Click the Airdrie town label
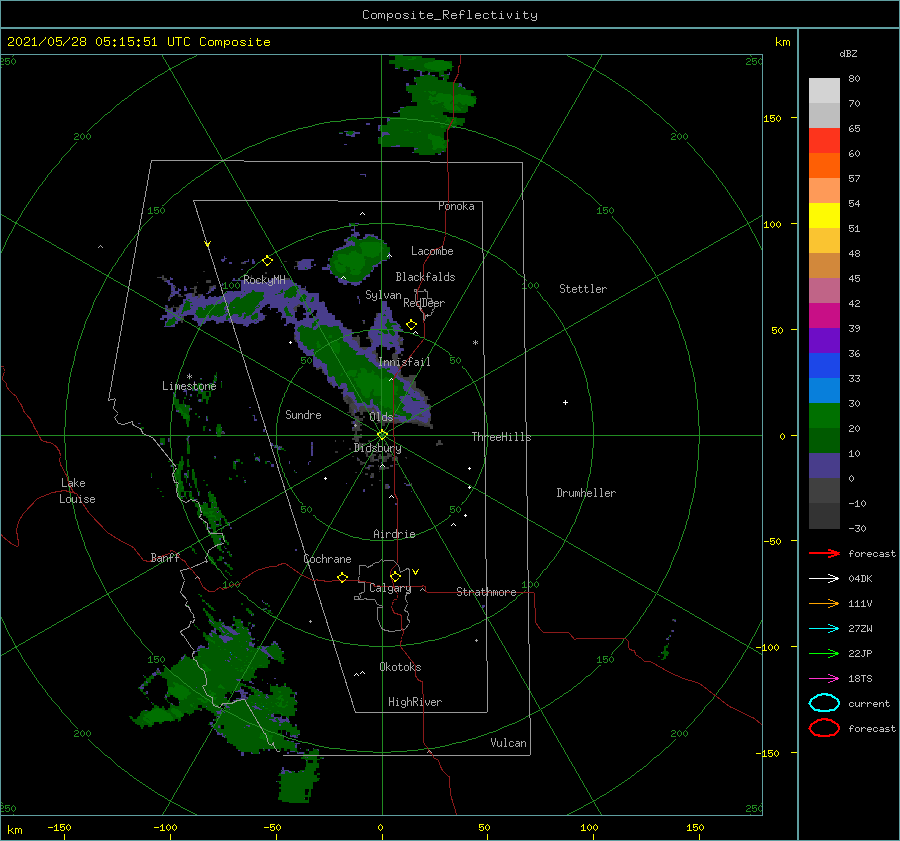This screenshot has width=900, height=841. (x=394, y=534)
